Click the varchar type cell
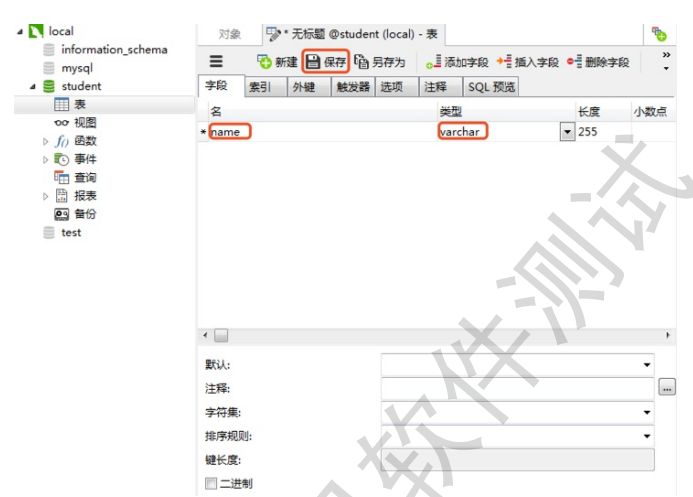 (499, 132)
